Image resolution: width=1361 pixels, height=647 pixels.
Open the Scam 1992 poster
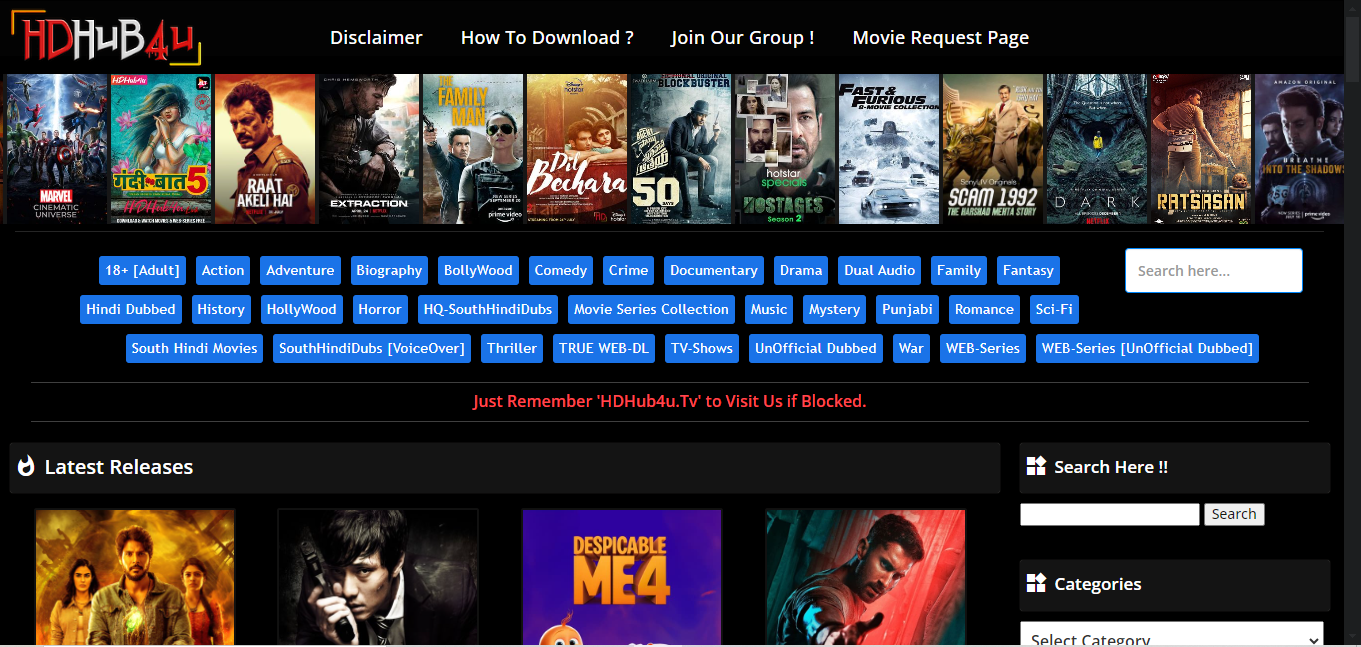coord(993,148)
